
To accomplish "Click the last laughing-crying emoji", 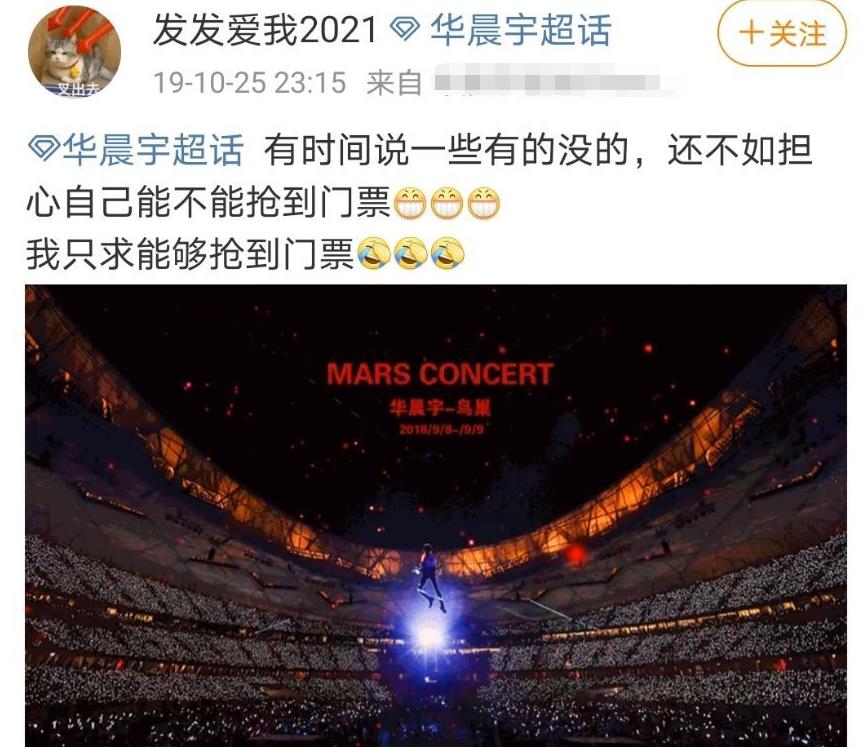I will click(447, 254).
